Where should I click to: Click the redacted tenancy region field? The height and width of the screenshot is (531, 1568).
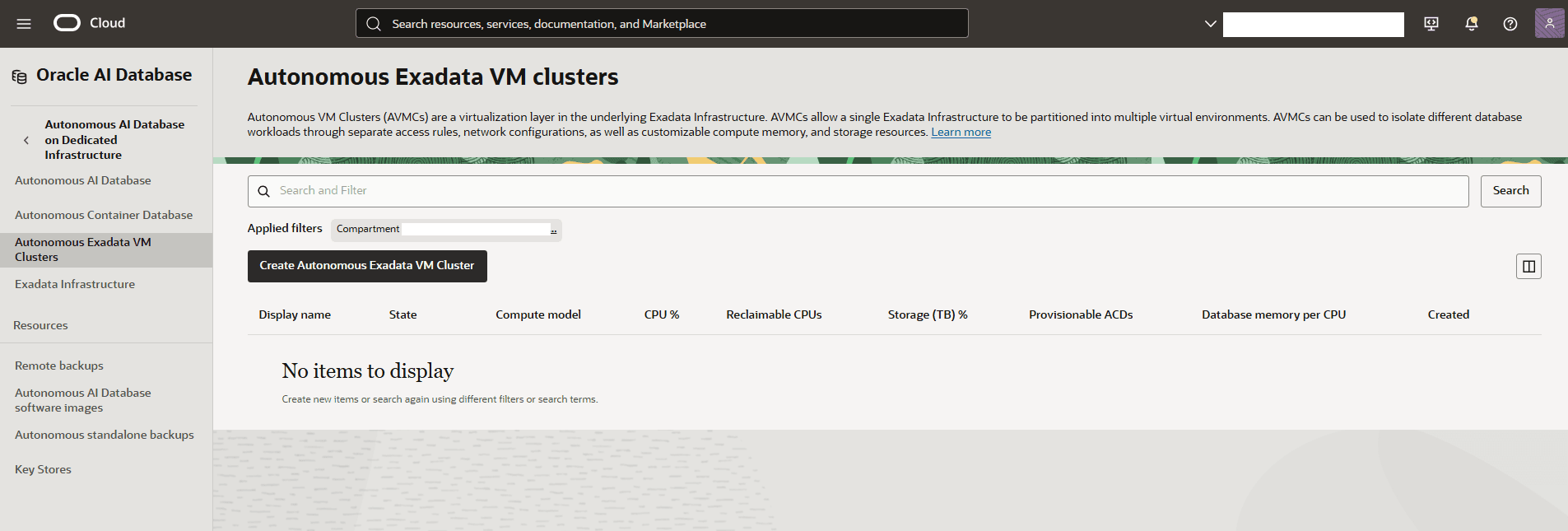click(1314, 25)
